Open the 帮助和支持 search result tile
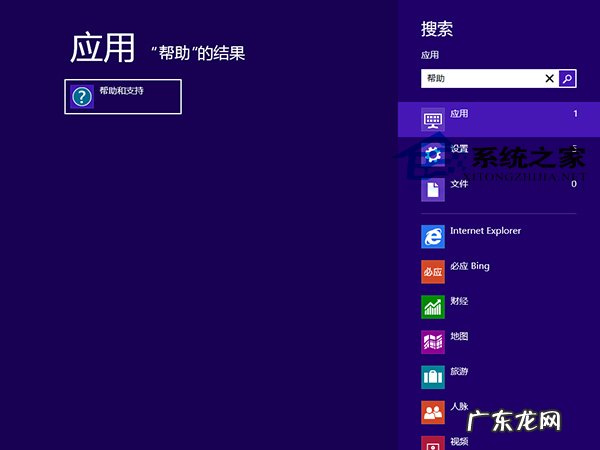This screenshot has height=450, width=600. point(123,96)
